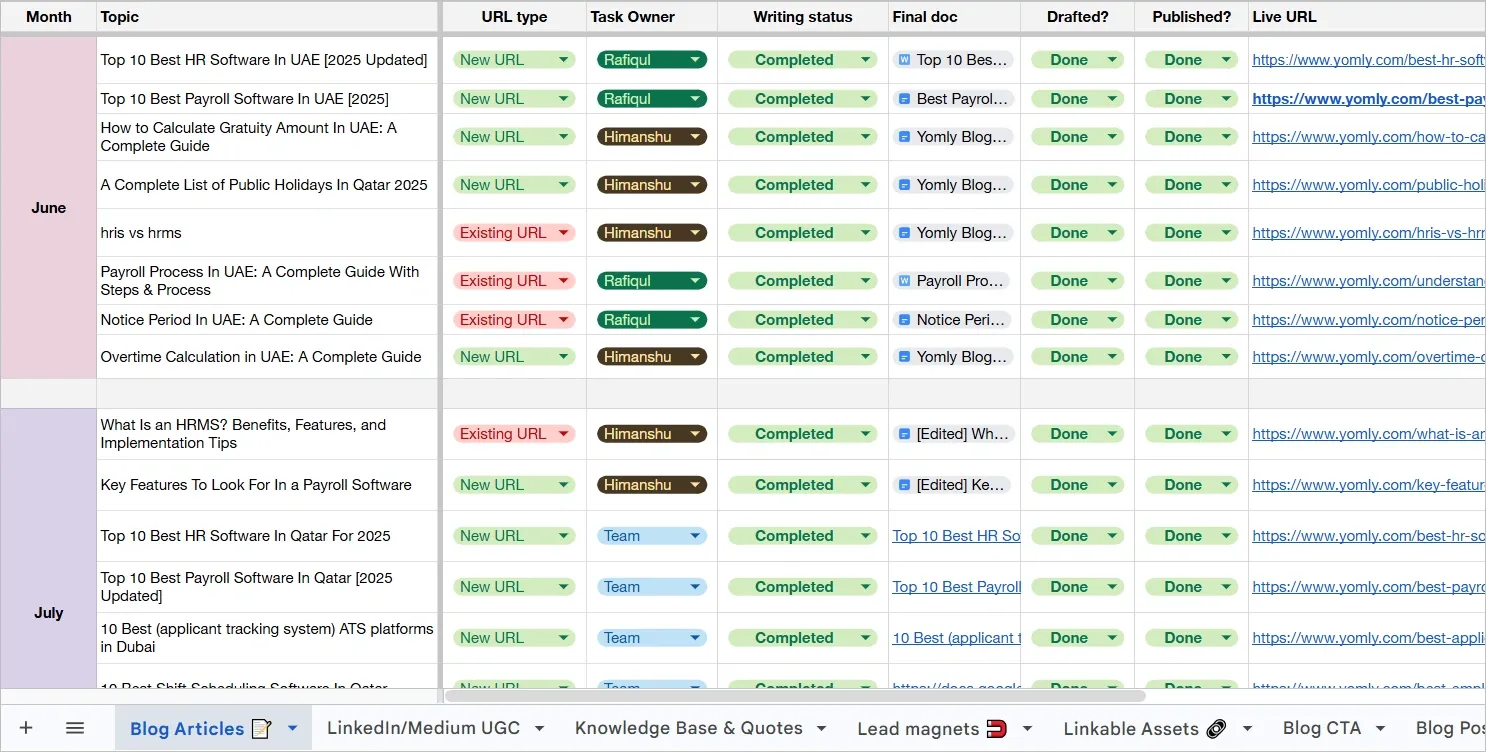This screenshot has height=752, width=1486.
Task: Change Task Owner for Top 10 Best Payroll UAE
Action: point(652,99)
